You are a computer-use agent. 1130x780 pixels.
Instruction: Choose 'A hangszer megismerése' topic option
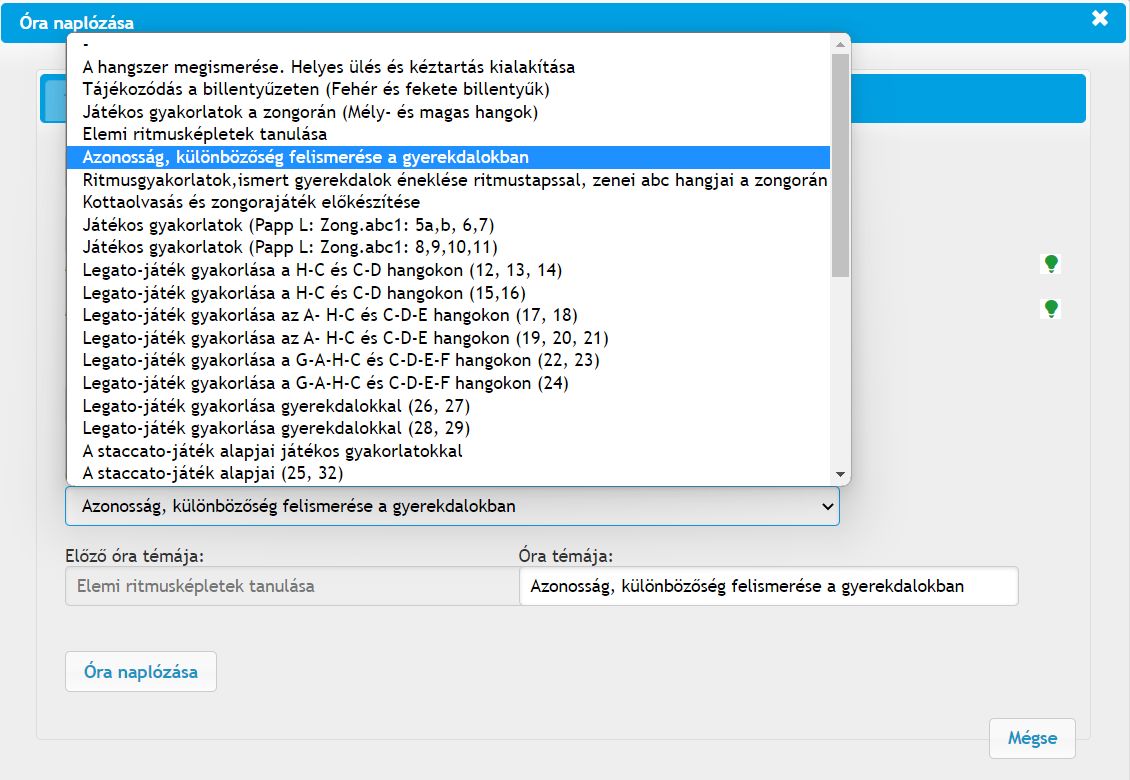pos(328,67)
